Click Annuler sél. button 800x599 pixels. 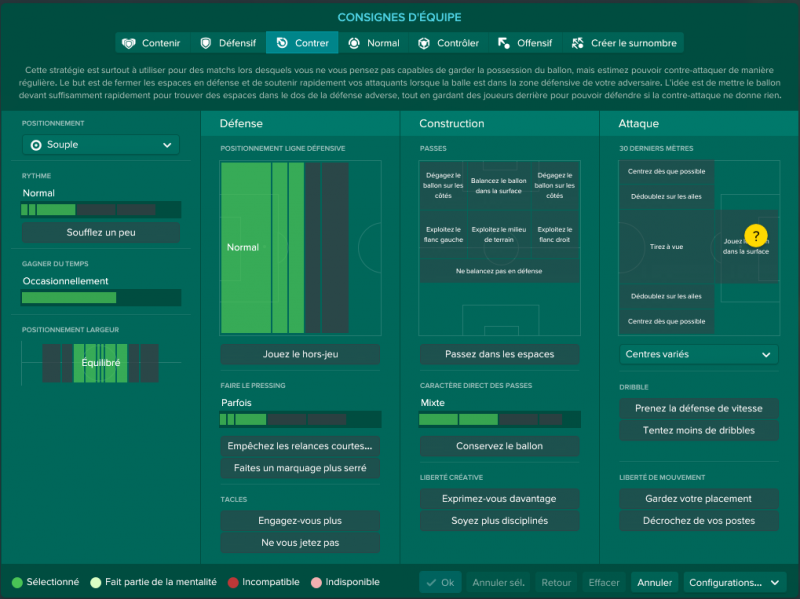click(x=498, y=583)
